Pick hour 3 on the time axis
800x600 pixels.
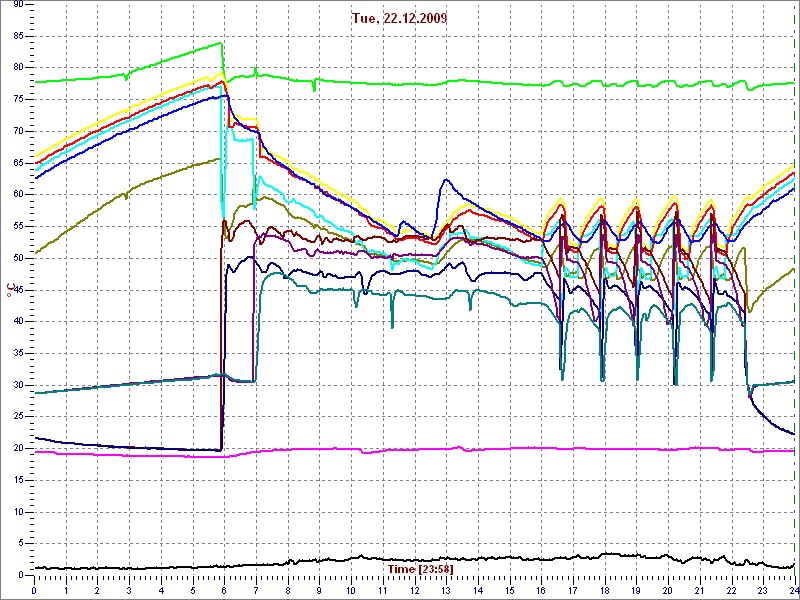pyautogui.click(x=129, y=590)
